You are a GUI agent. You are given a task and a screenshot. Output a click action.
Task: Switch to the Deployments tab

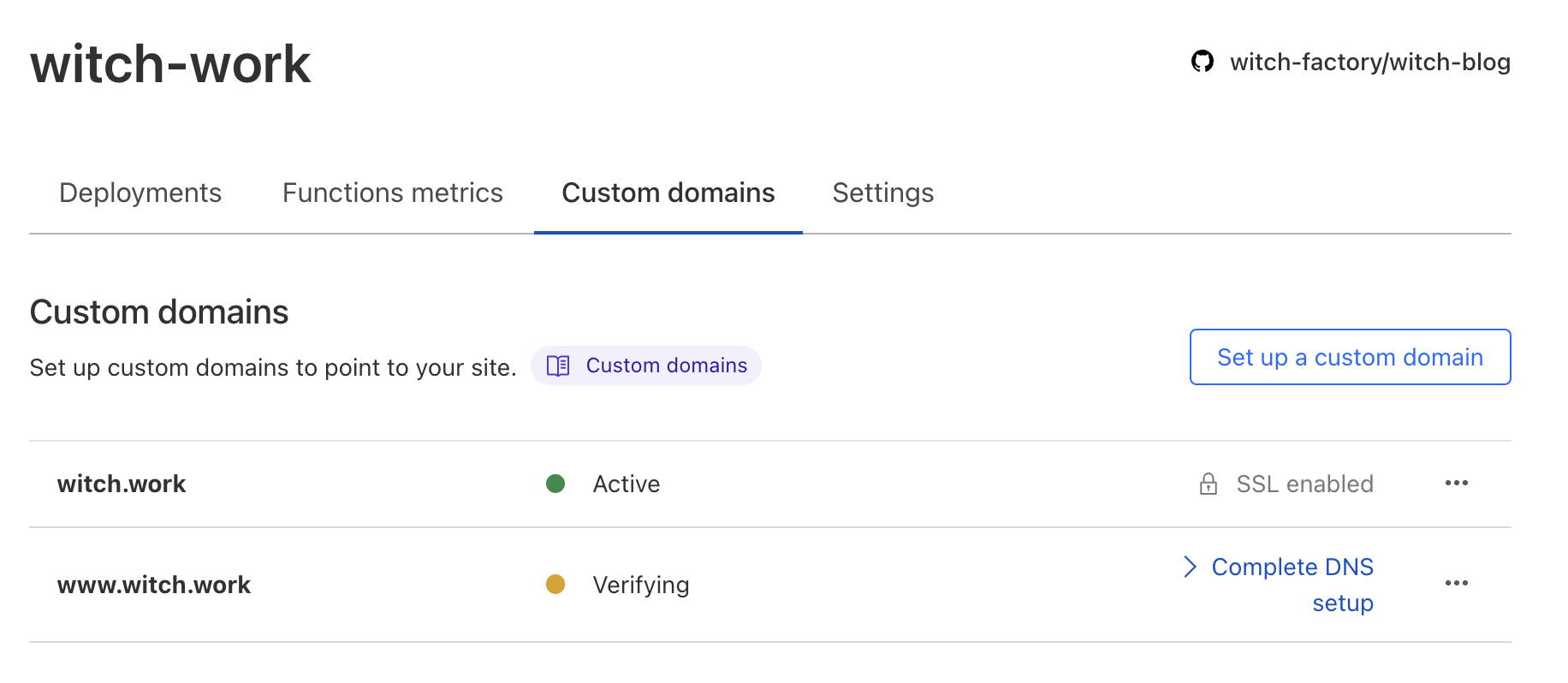[140, 193]
